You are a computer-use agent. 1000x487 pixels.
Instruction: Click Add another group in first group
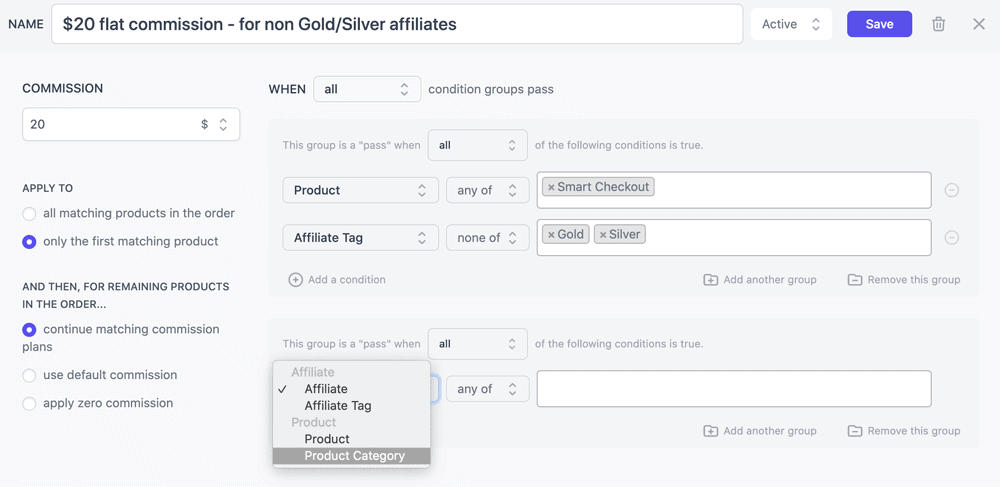point(760,280)
